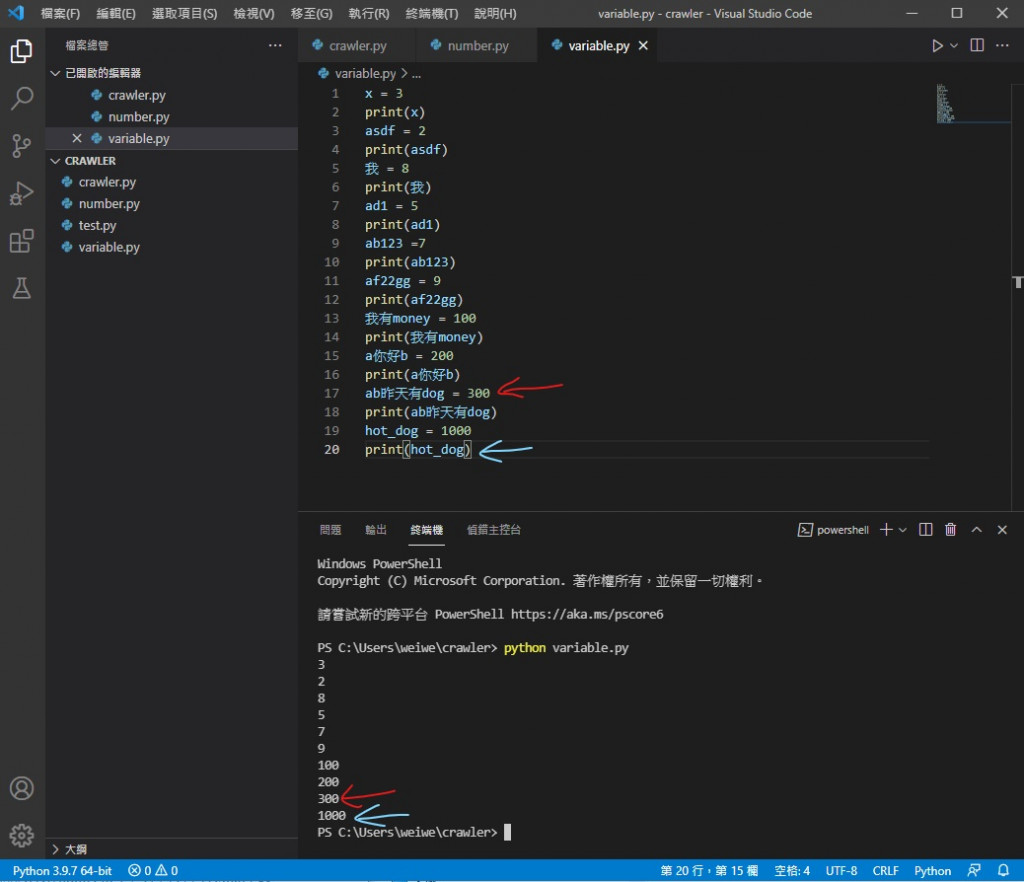The image size is (1024, 882).
Task: Open the Go (G) menu
Action: pos(312,14)
